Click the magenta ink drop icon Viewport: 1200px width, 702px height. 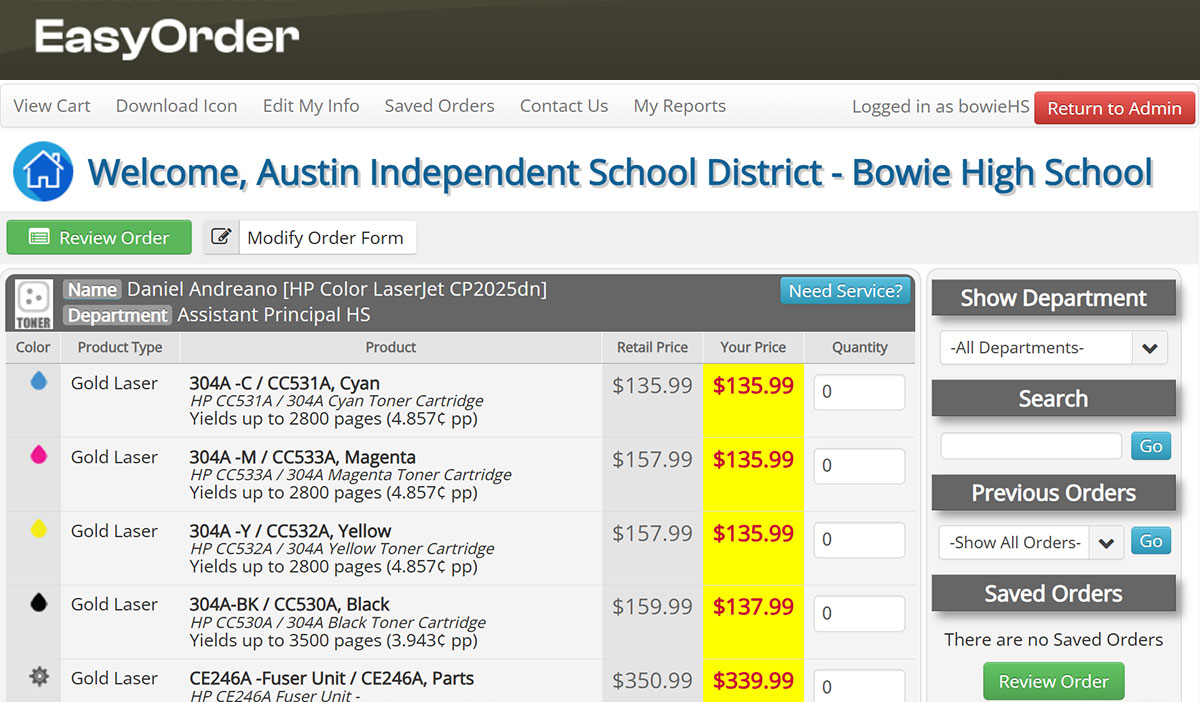(39, 455)
